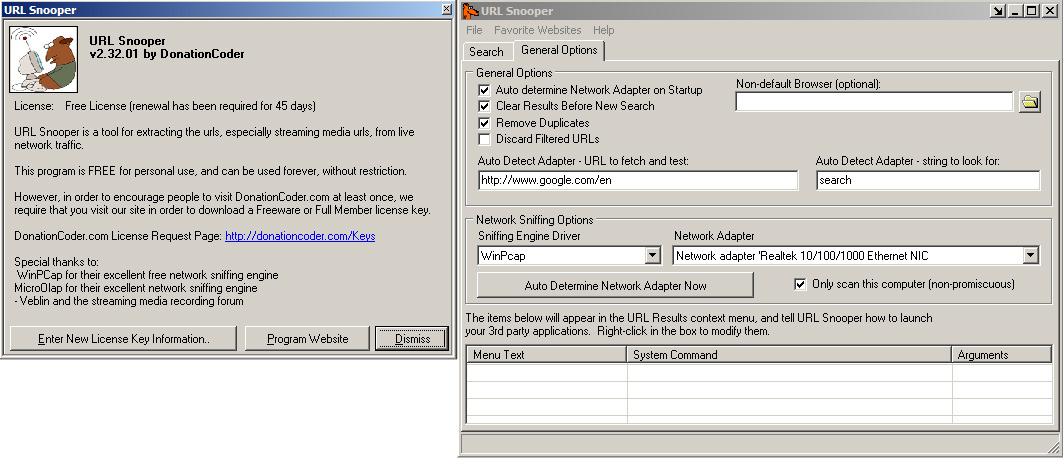Browse for a non-default browser using folder icon
Viewport: 1063px width, 459px height.
tap(1030, 102)
